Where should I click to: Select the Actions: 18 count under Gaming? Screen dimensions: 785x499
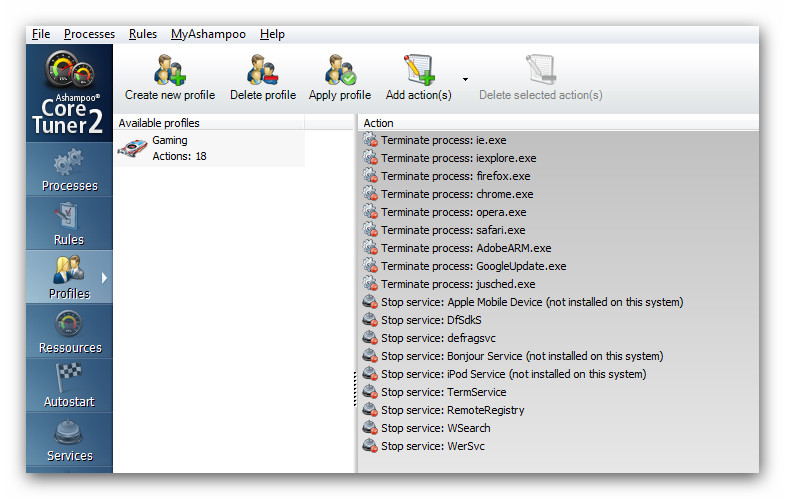[179, 156]
